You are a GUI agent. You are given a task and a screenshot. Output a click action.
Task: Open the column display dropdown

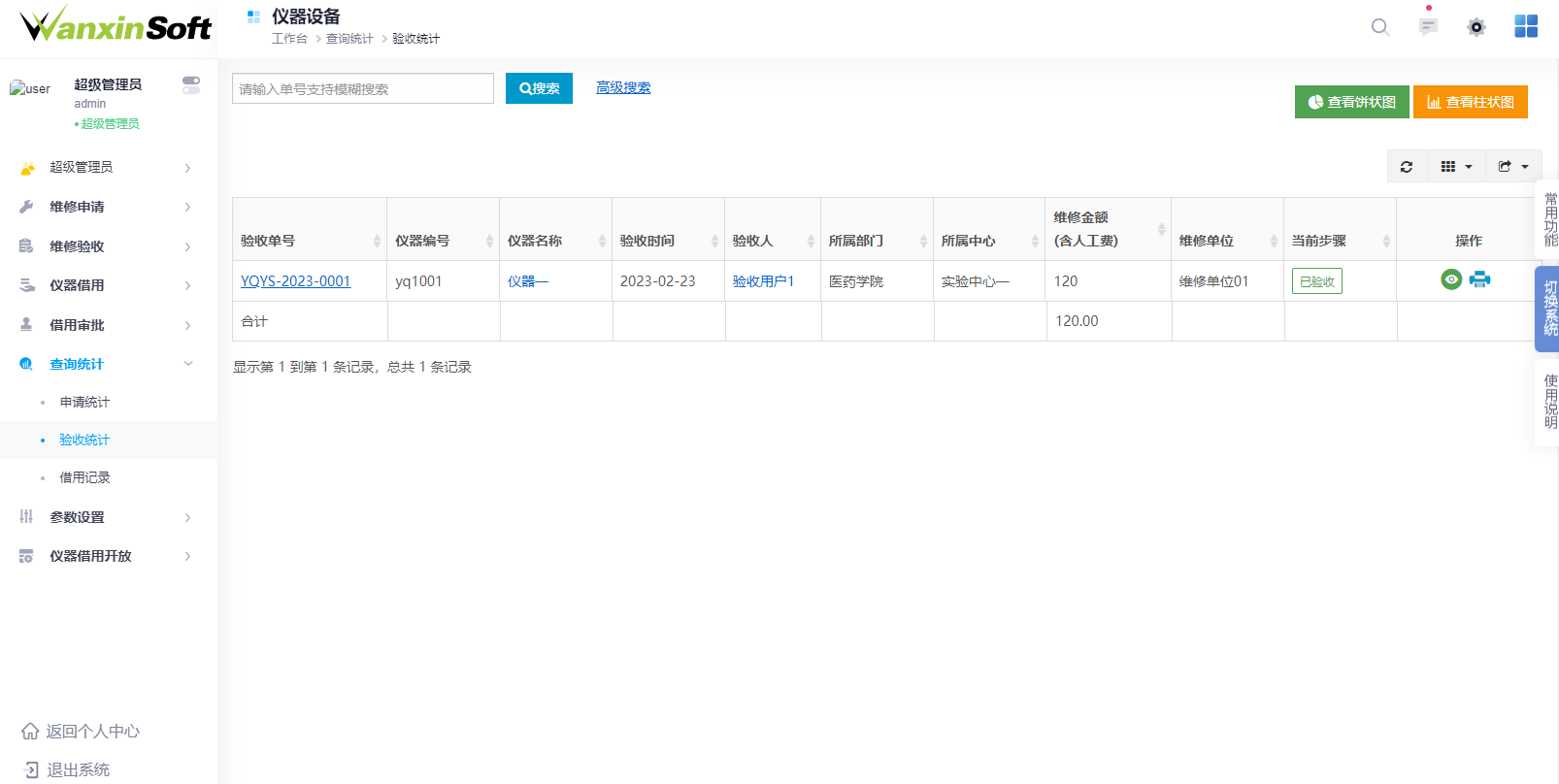pos(1456,167)
